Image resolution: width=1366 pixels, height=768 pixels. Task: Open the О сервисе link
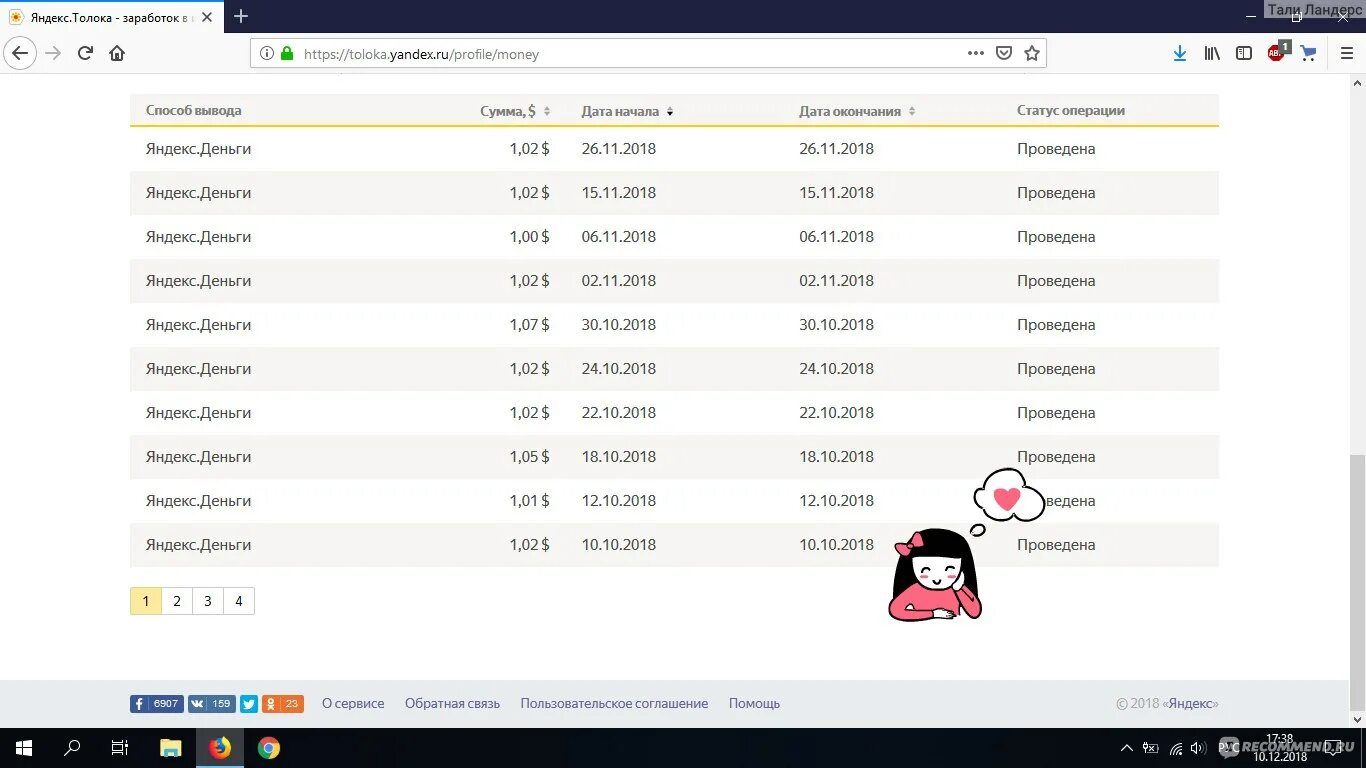353,704
